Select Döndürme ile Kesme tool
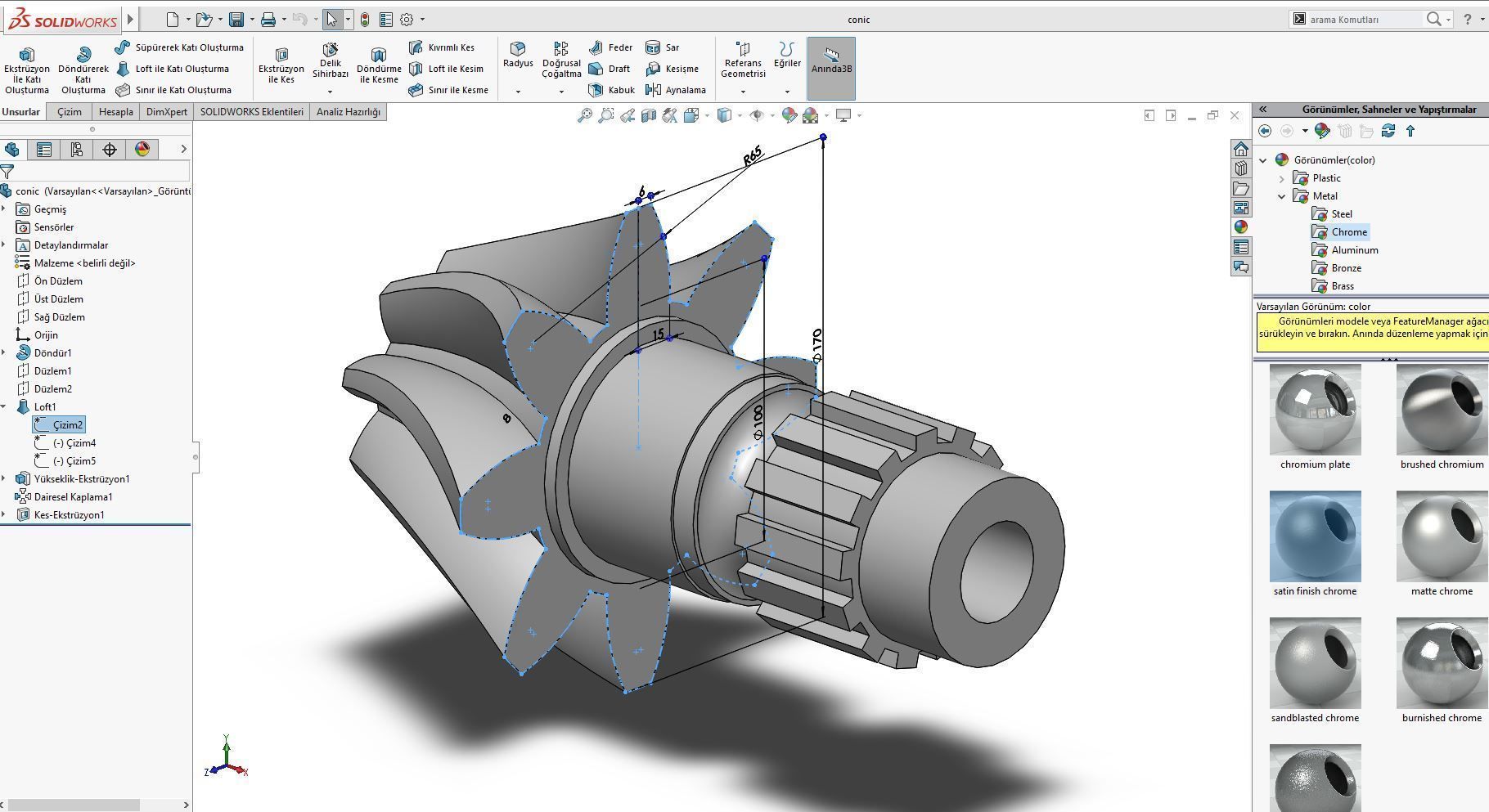1489x812 pixels. pyautogui.click(x=379, y=65)
